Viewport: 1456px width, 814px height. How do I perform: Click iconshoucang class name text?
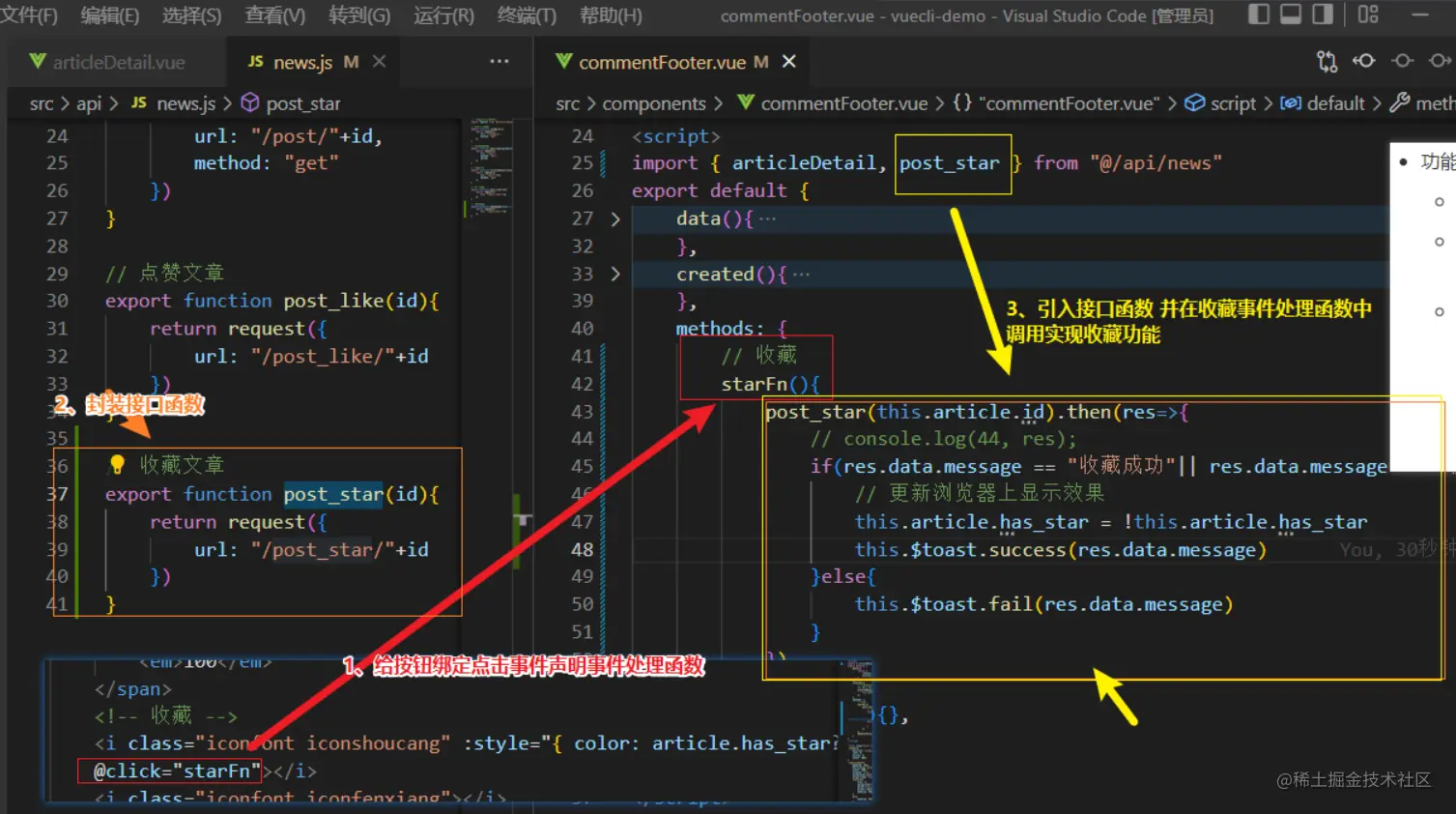[378, 742]
